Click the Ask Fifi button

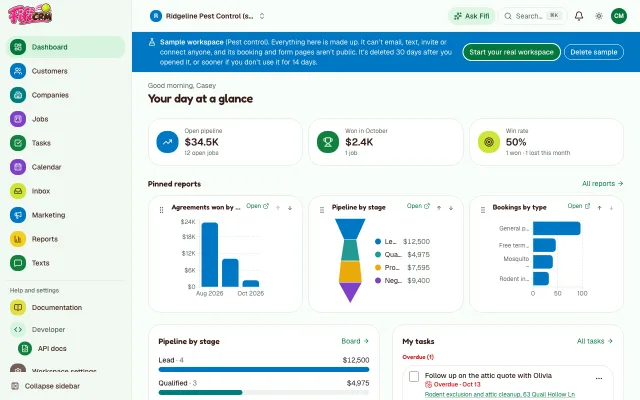point(471,16)
